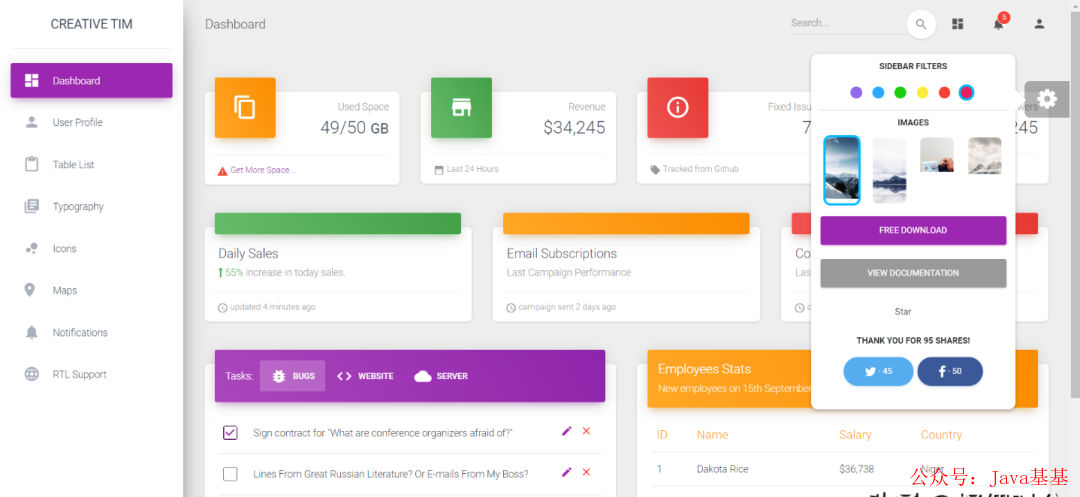Uncheck the Sign contract task checkbox
This screenshot has width=1080, height=497.
(x=230, y=433)
